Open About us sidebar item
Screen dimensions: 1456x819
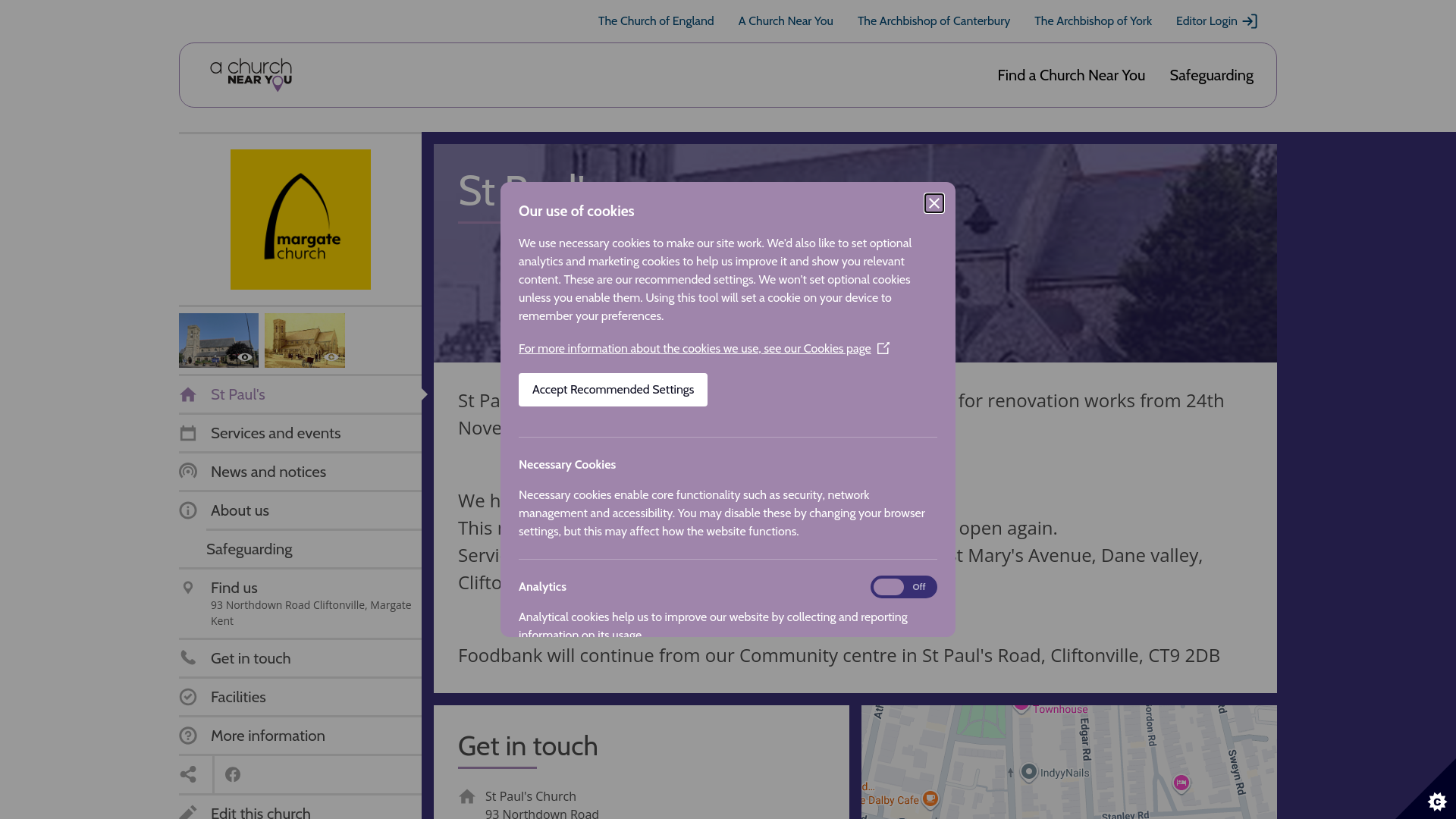point(300,510)
